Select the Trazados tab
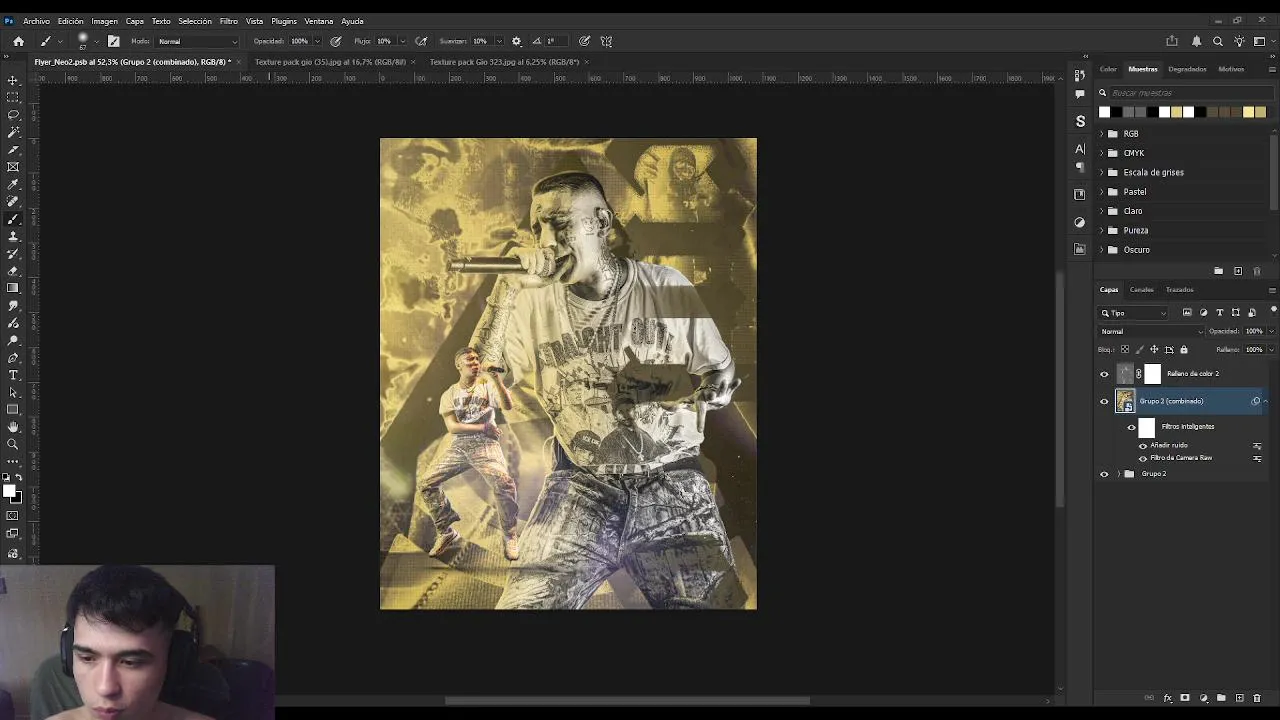The height and width of the screenshot is (720, 1280). click(1180, 290)
